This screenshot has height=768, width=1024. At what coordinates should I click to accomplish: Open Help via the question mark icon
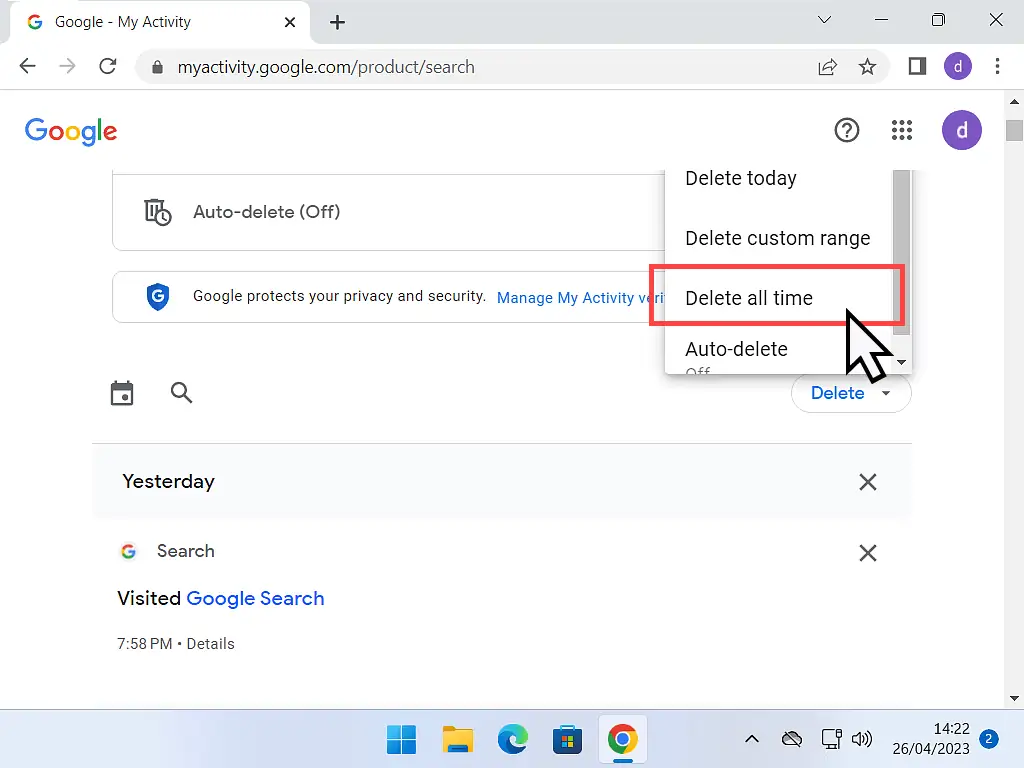(x=846, y=130)
